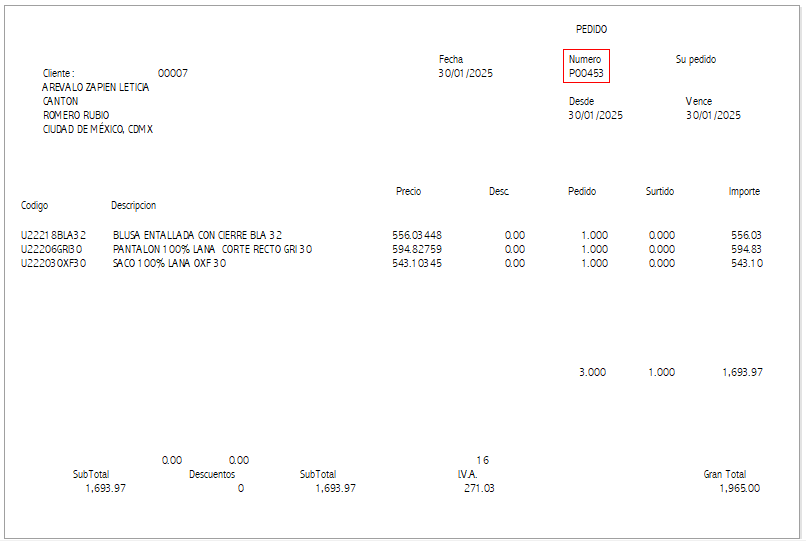
Task: Click the Cliente label
Action: (x=59, y=73)
